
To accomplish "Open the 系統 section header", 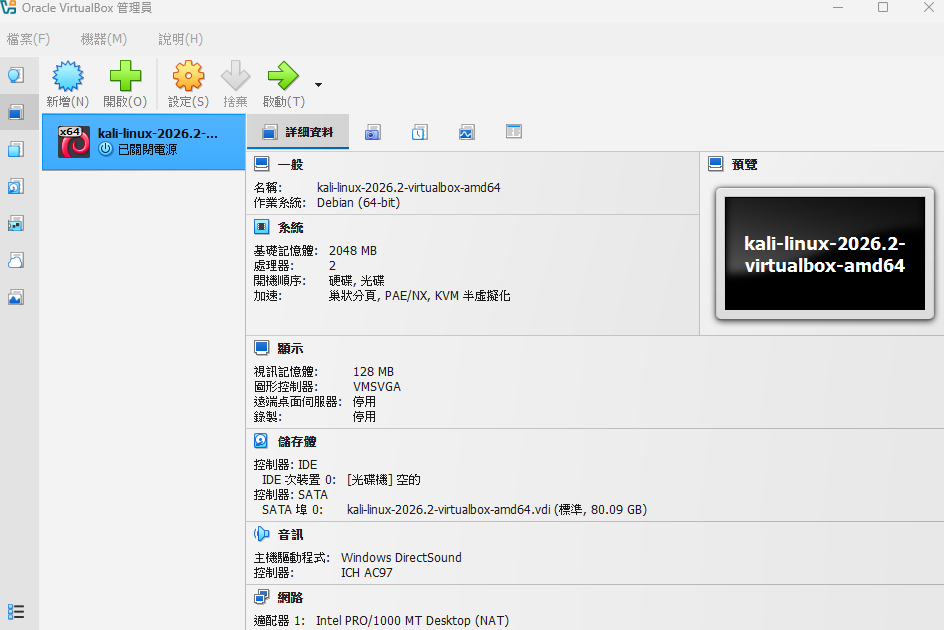I will pos(290,228).
